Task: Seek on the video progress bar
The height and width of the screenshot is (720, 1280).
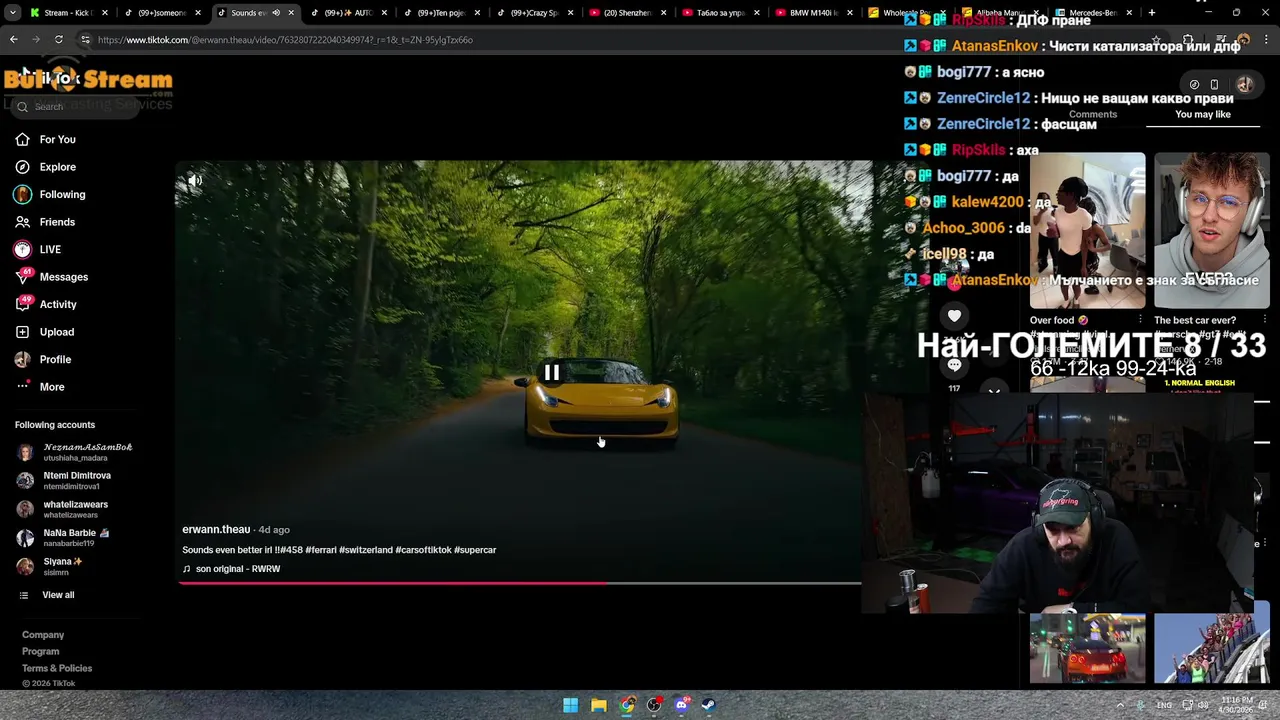Action: click(520, 583)
